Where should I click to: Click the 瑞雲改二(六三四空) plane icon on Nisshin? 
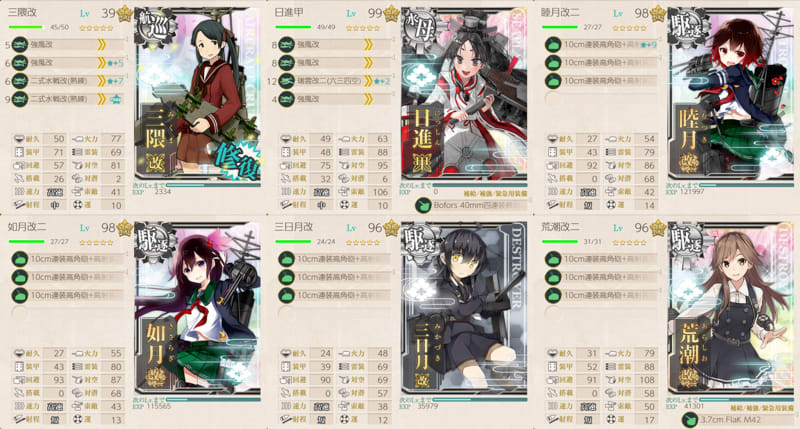point(287,81)
